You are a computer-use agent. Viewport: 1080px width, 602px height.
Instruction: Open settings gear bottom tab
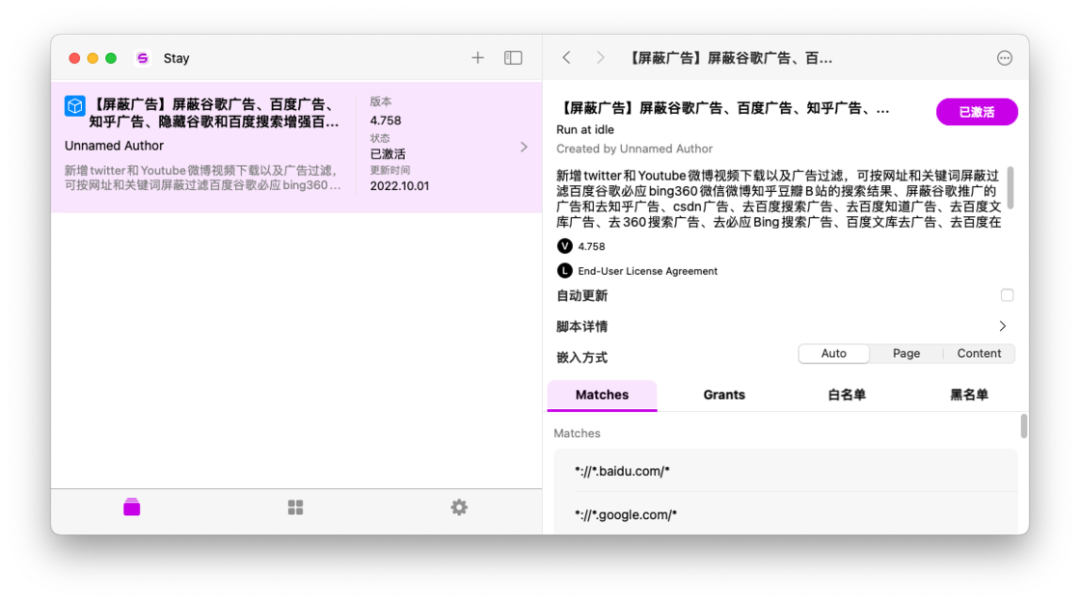[459, 508]
